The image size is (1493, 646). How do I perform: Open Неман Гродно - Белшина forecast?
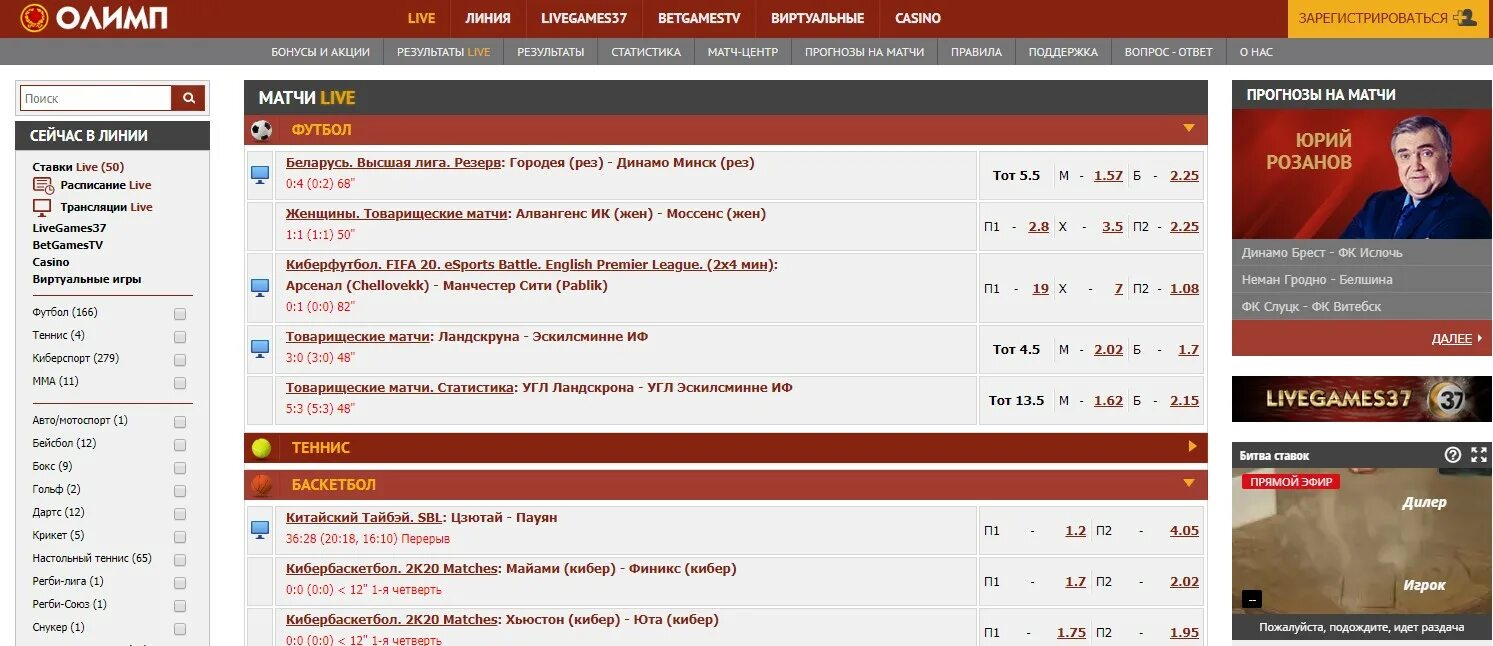(1317, 279)
